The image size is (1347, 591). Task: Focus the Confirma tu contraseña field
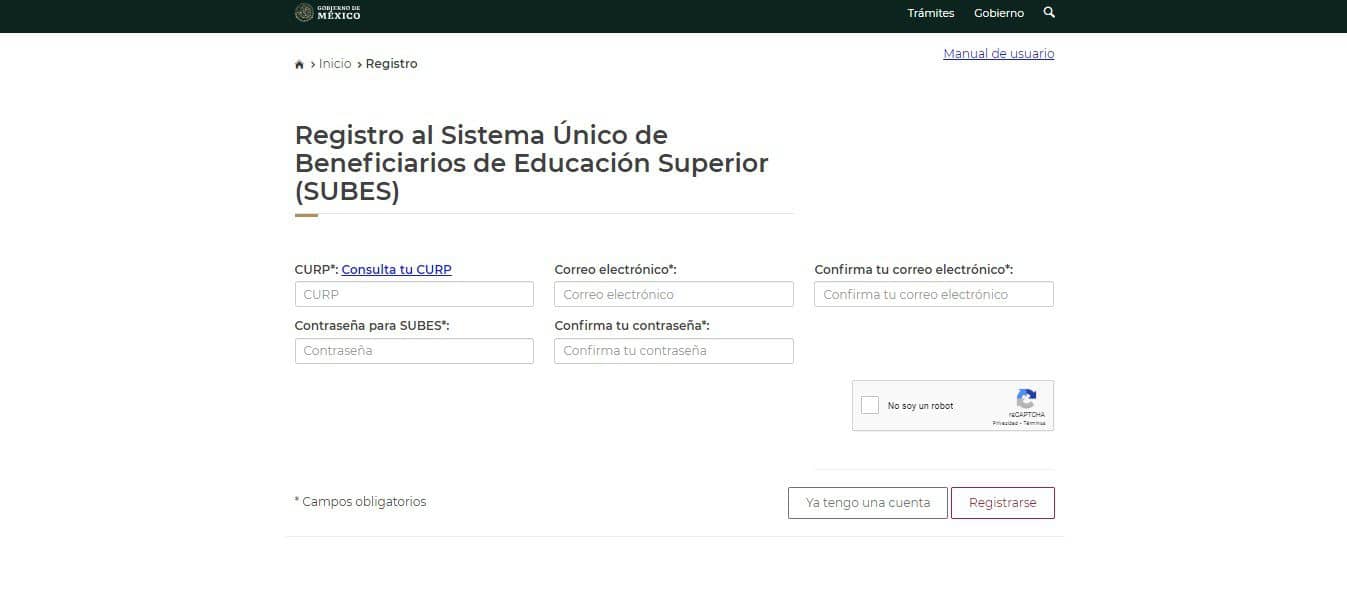pyautogui.click(x=674, y=351)
